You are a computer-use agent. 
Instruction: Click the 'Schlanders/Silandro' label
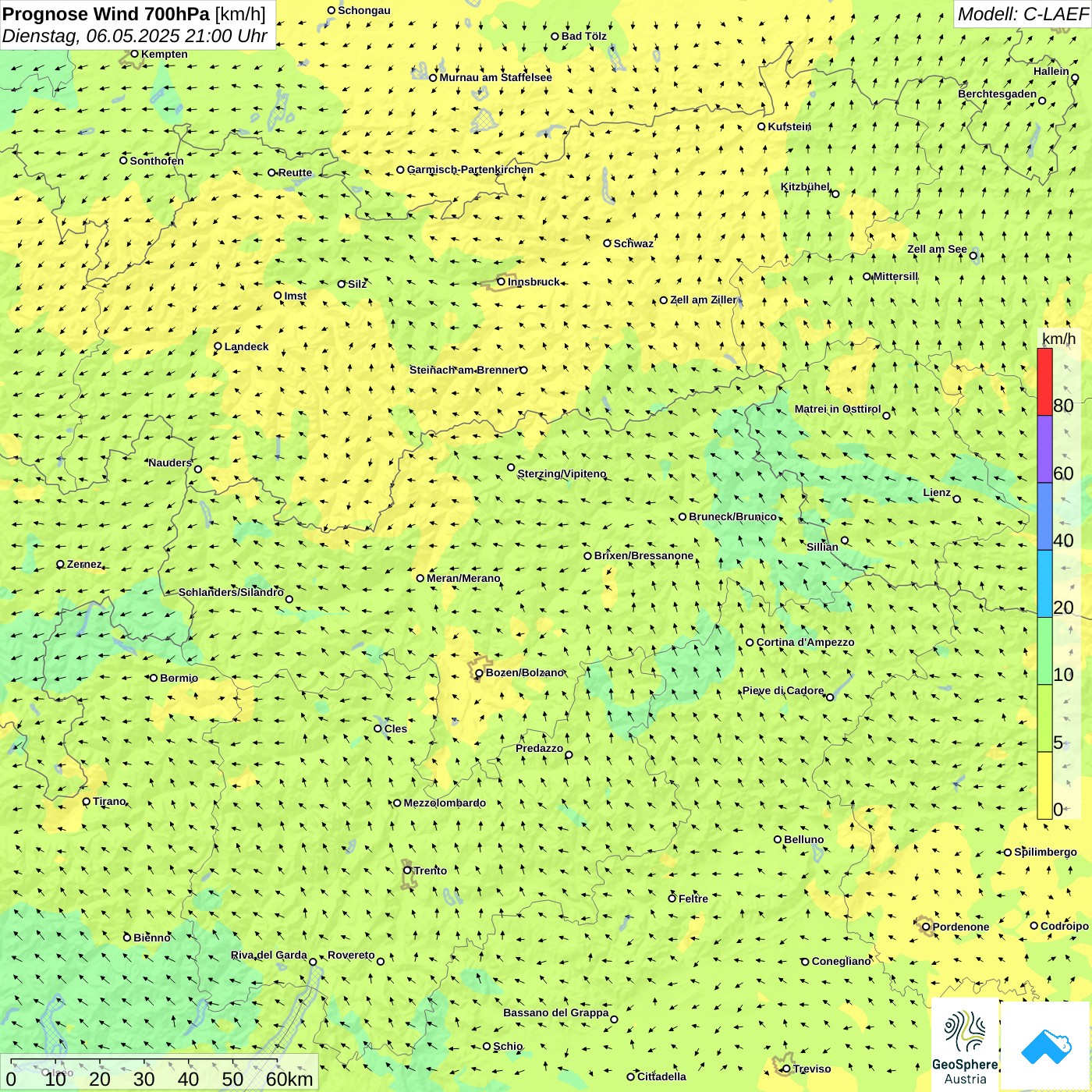pyautogui.click(x=231, y=592)
